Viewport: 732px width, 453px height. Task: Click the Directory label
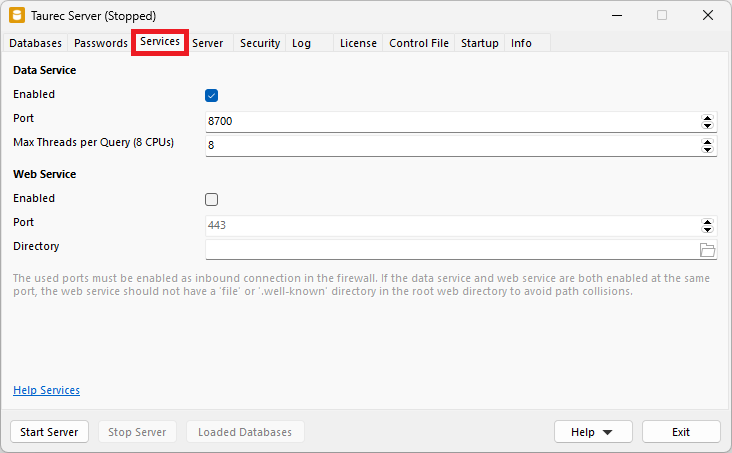pos(36,246)
